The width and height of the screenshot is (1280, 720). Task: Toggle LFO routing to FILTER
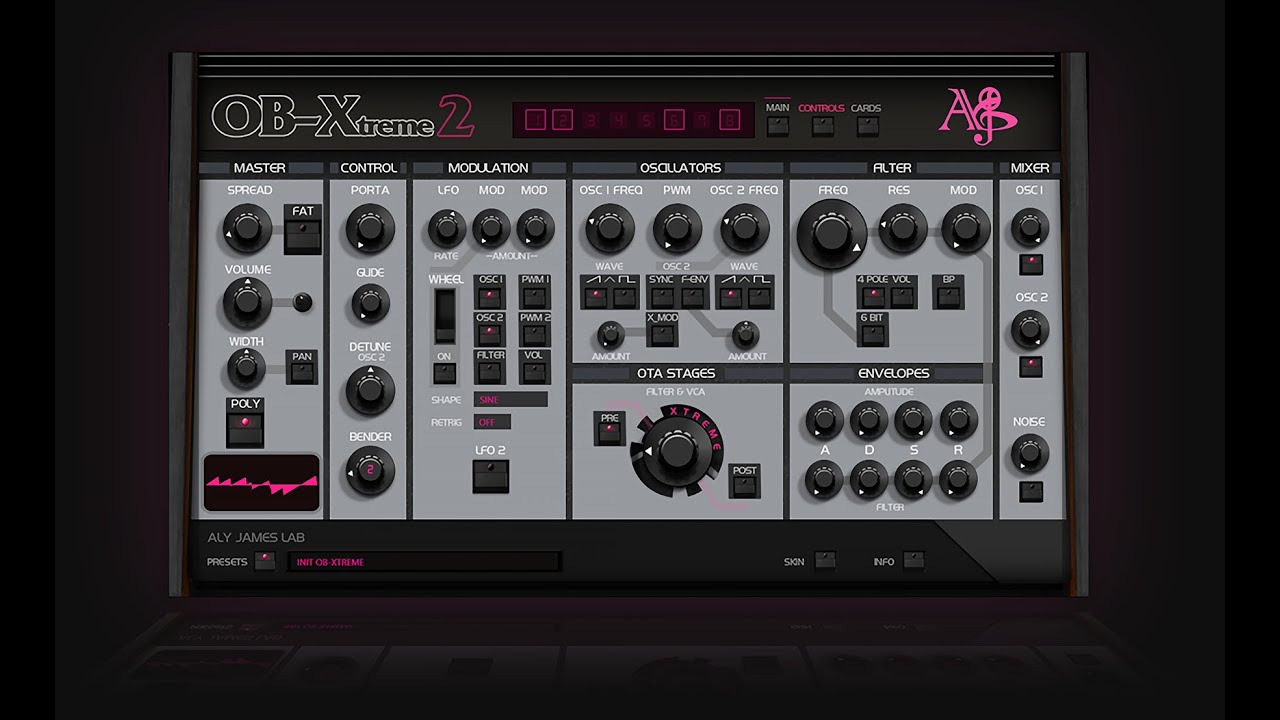tap(489, 373)
